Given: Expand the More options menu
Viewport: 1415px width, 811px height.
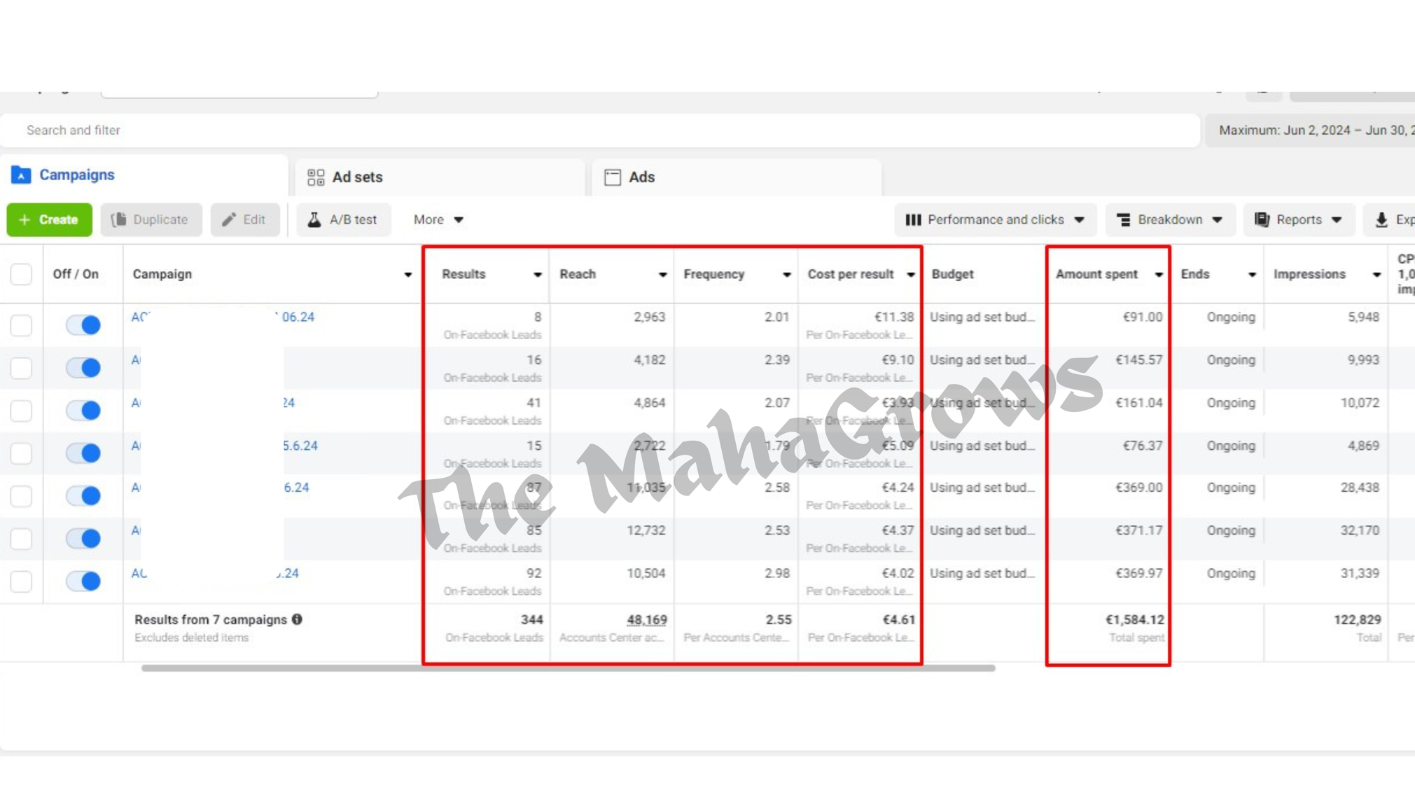Looking at the screenshot, I should [x=438, y=220].
